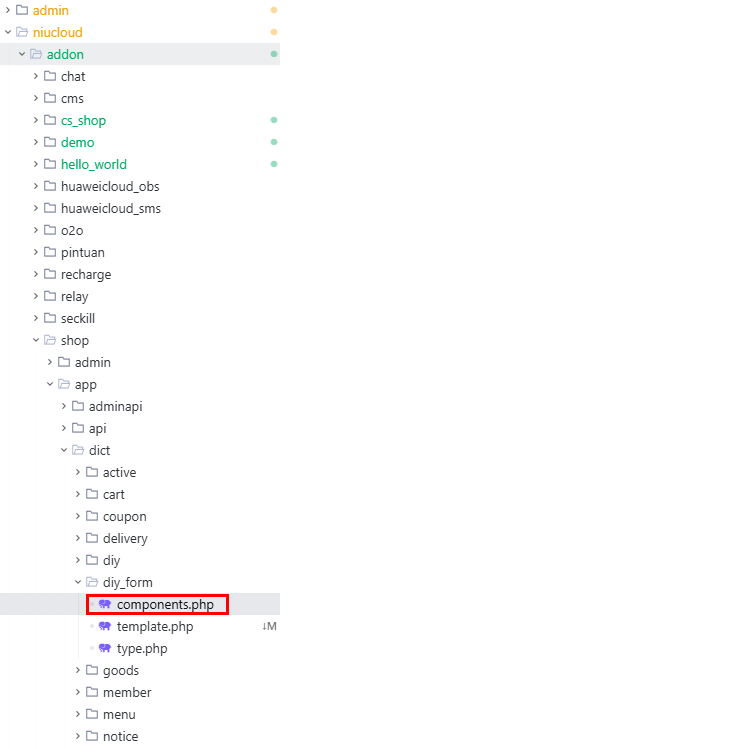Collapse the diy_form folder chevron
This screenshot has width=748, height=749.
(x=78, y=582)
